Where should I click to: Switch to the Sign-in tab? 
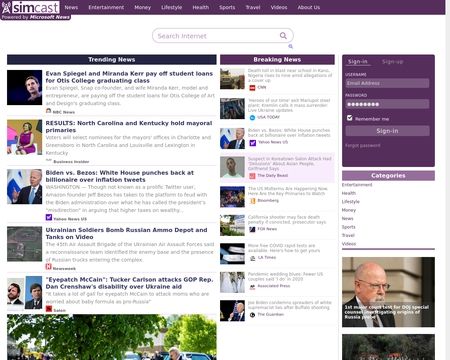[x=358, y=62]
